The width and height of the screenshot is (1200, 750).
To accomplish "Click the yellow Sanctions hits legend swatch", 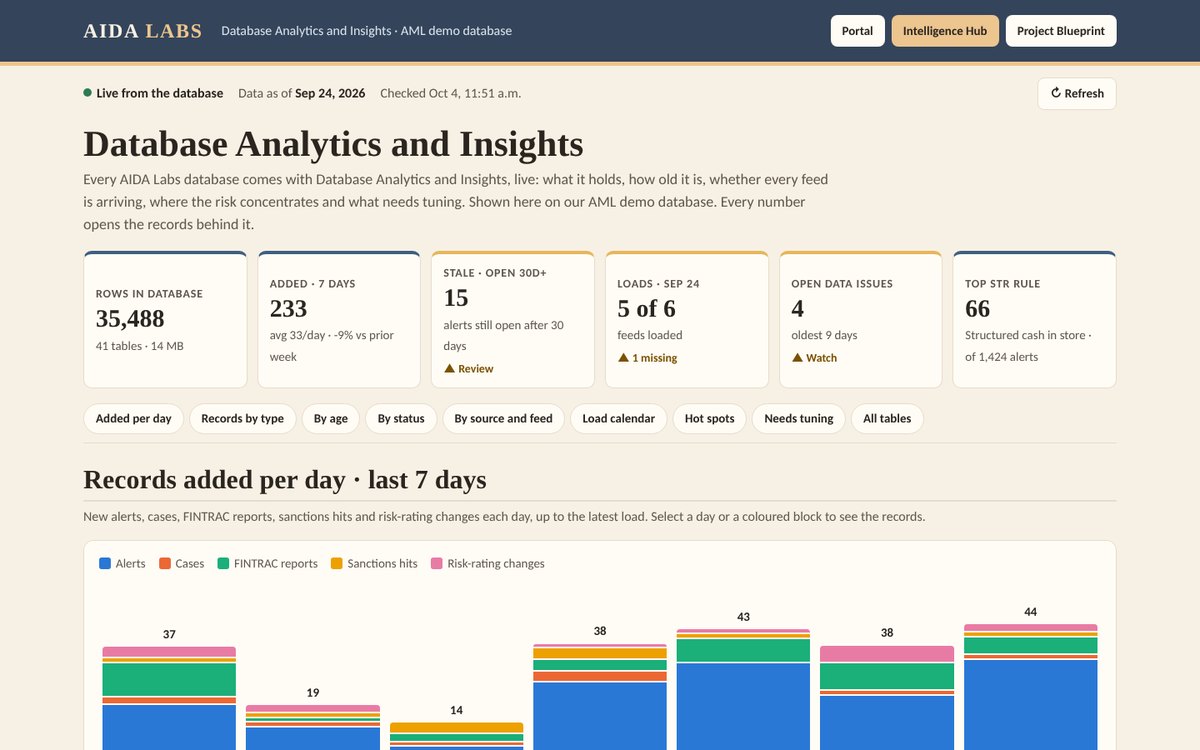I will point(337,564).
